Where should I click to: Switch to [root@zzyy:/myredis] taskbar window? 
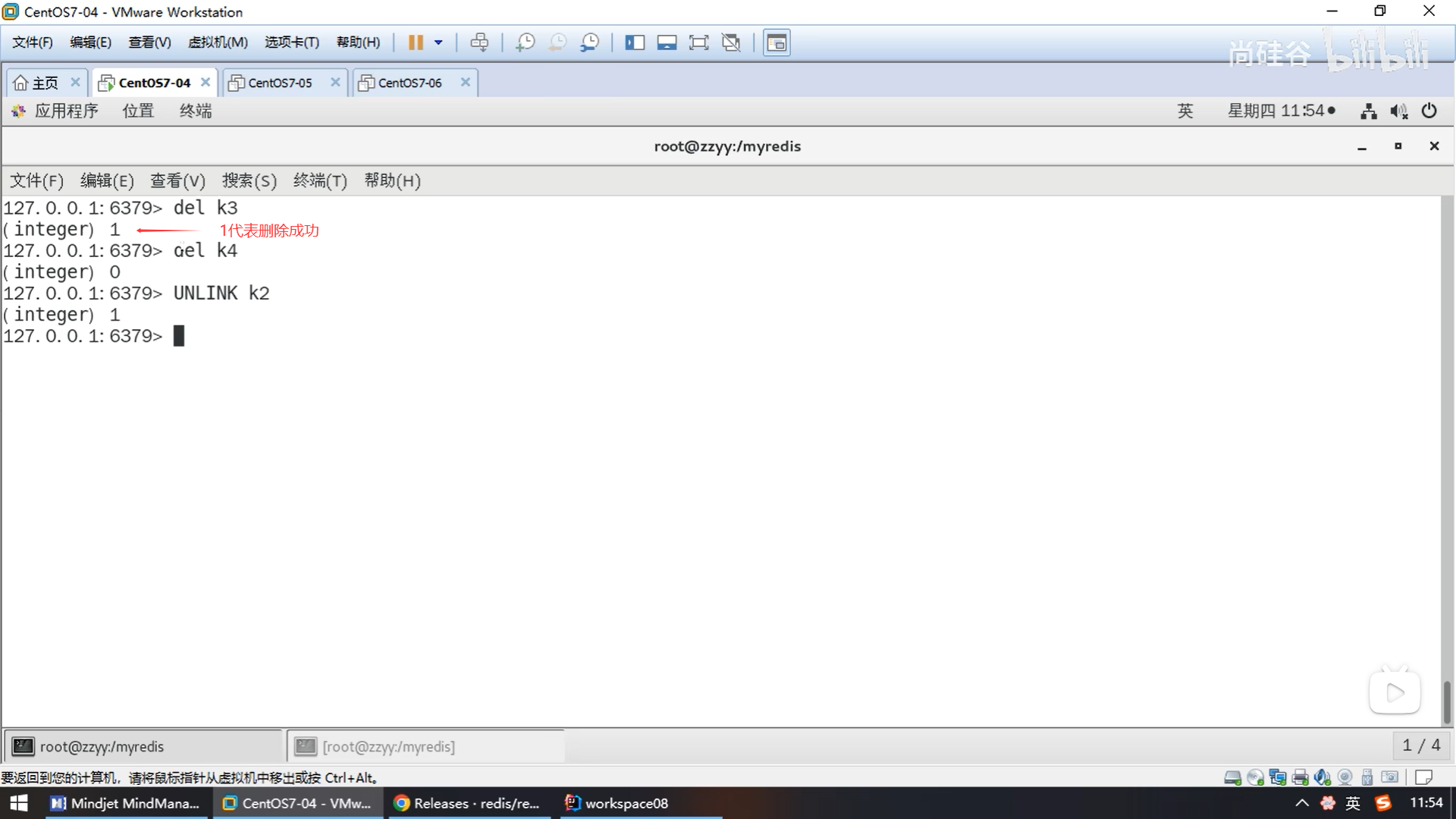(x=388, y=746)
